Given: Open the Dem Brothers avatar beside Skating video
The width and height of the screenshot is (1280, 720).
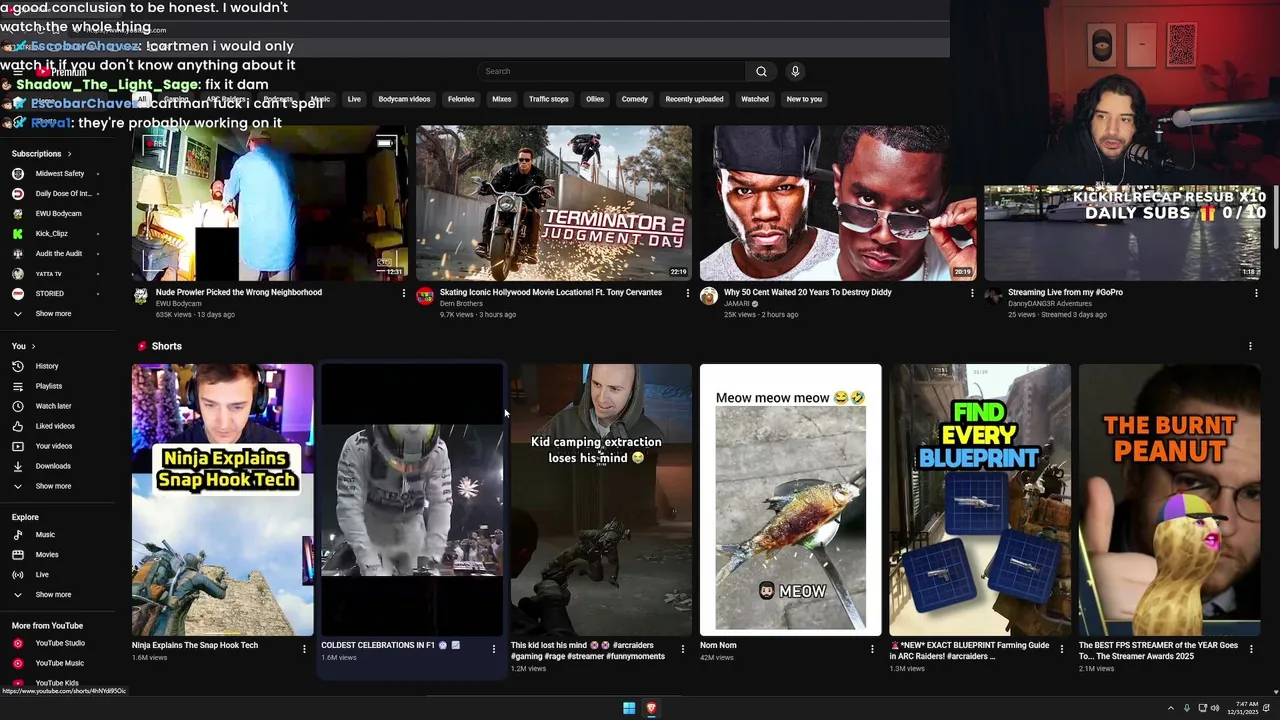Looking at the screenshot, I should [x=425, y=296].
